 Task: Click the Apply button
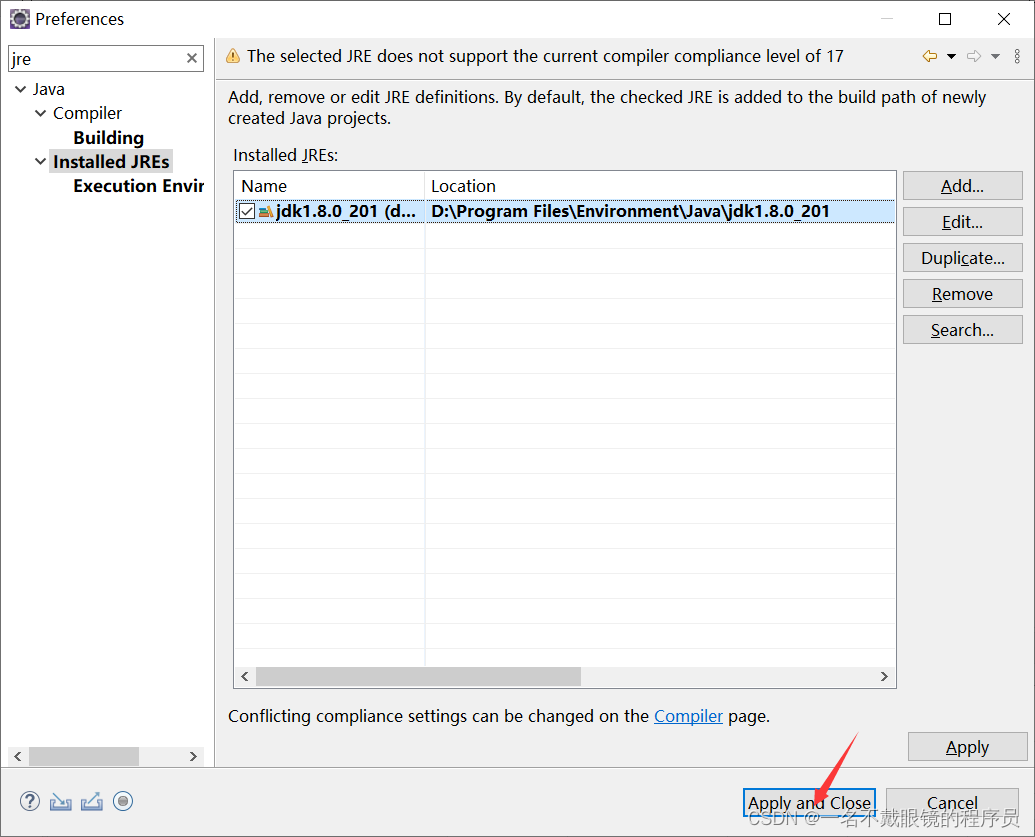tap(967, 747)
